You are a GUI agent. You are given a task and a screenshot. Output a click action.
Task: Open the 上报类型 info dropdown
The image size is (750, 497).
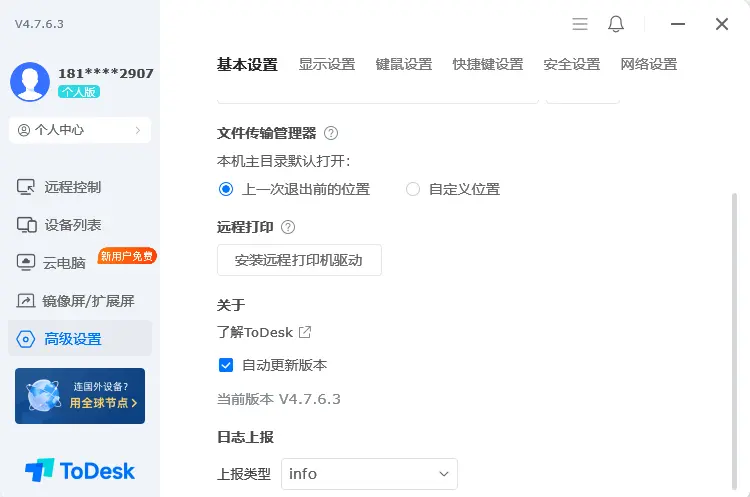pyautogui.click(x=369, y=474)
